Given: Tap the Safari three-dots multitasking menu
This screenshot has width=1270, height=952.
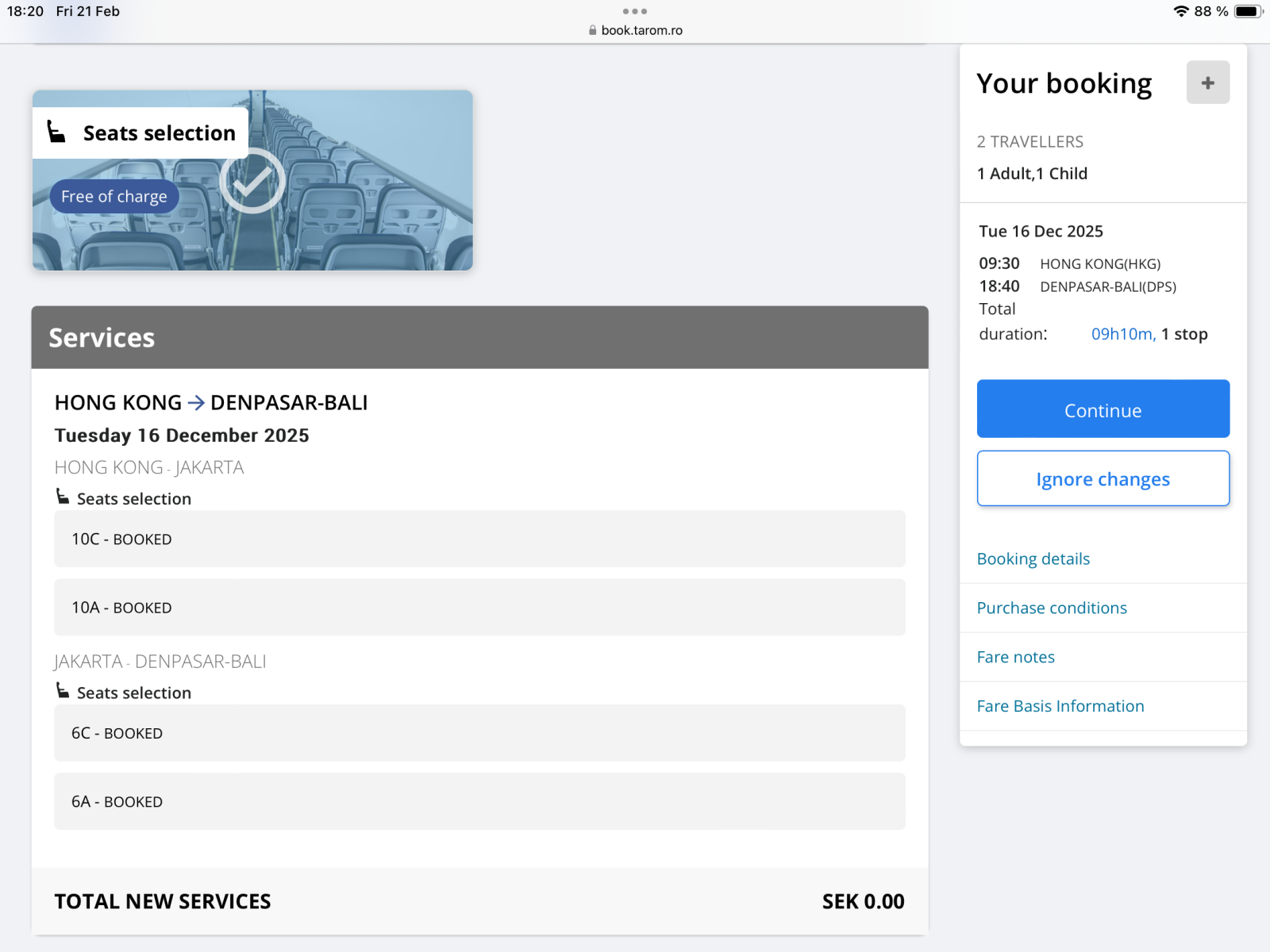Looking at the screenshot, I should coord(634,11).
